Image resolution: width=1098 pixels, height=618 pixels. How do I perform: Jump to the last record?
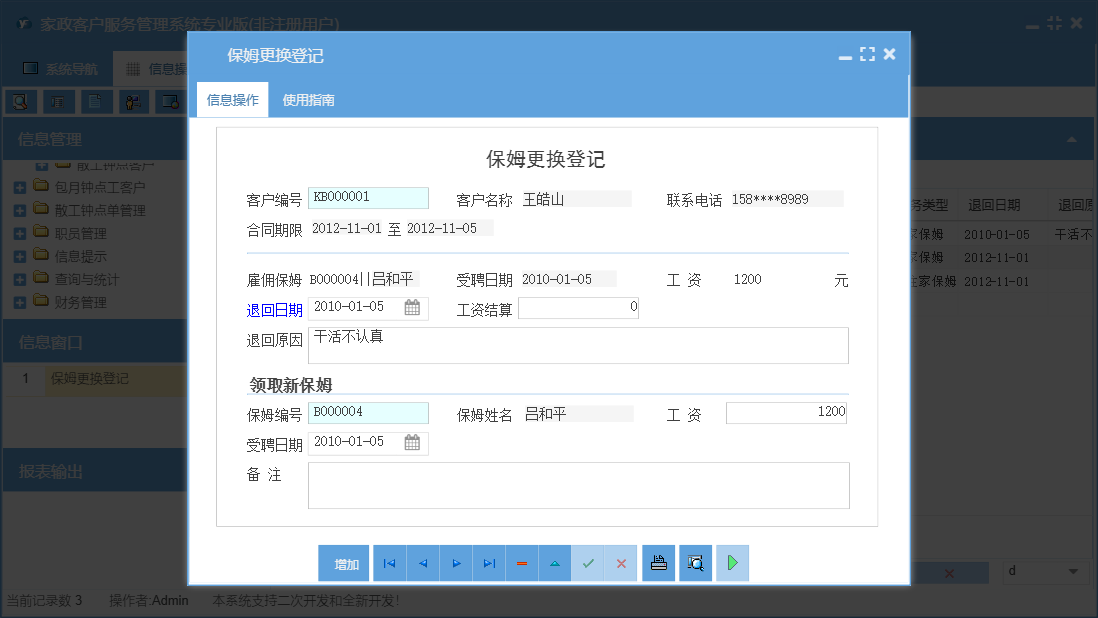click(489, 563)
